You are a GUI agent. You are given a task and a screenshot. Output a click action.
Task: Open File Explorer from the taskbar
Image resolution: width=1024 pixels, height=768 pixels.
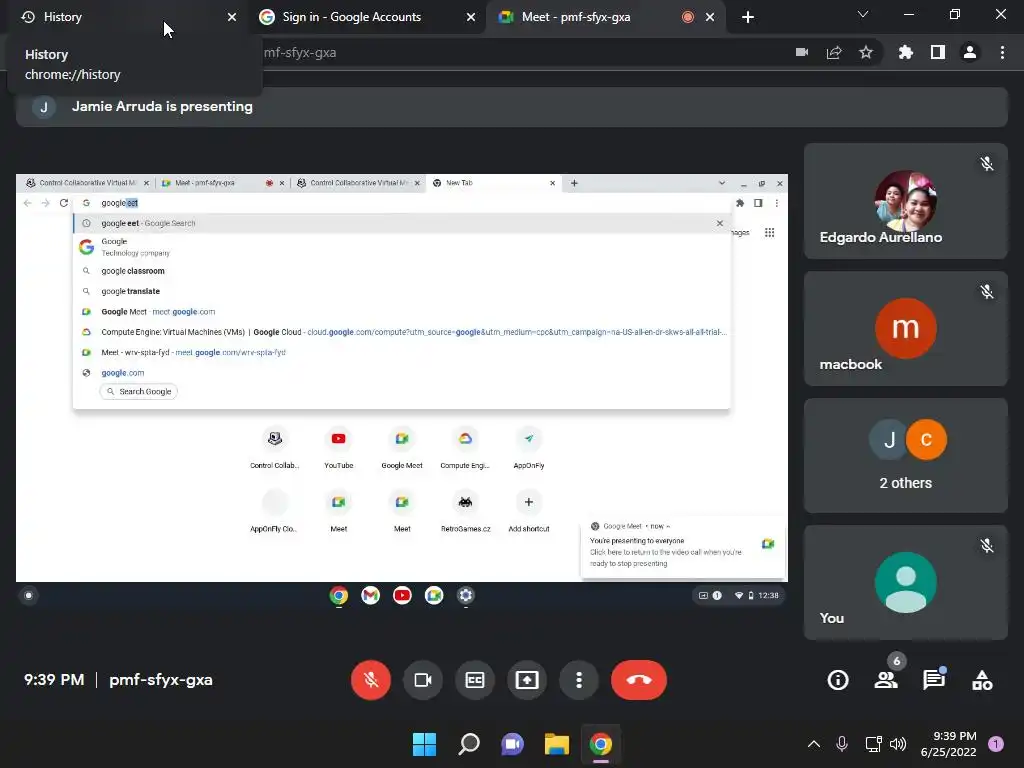[x=557, y=744]
